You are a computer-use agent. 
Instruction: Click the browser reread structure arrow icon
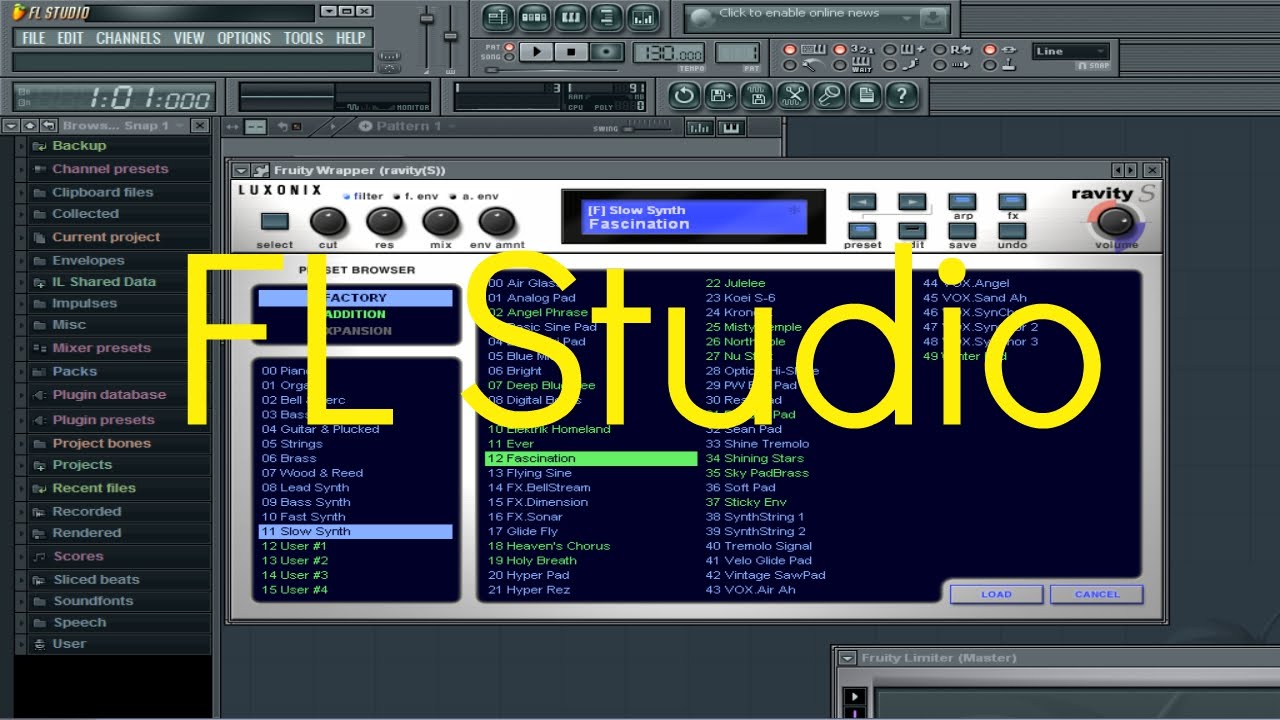[x=48, y=126]
